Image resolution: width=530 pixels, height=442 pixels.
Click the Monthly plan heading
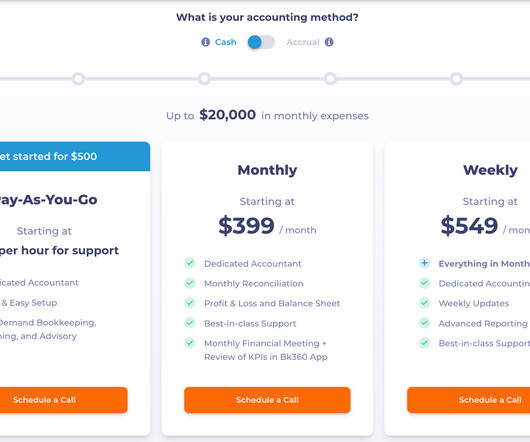[x=267, y=170]
